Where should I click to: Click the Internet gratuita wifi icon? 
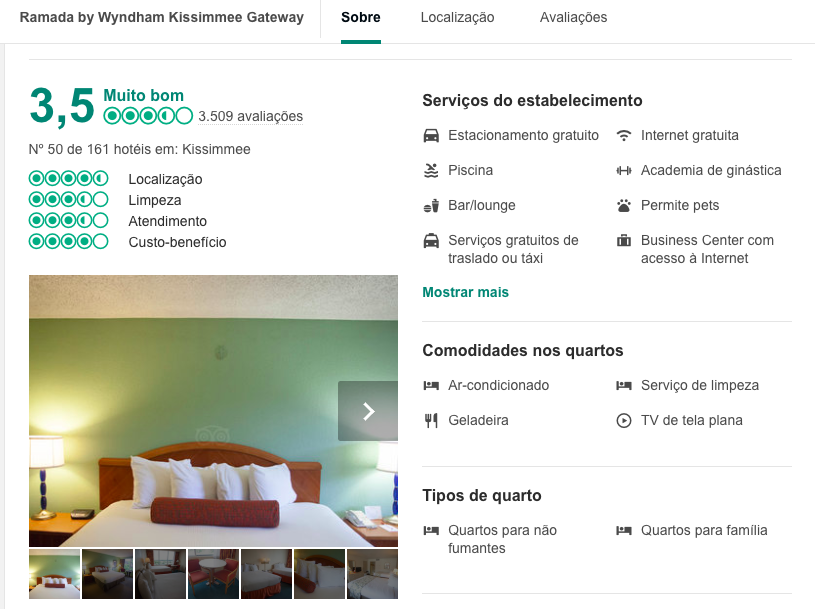(622, 134)
